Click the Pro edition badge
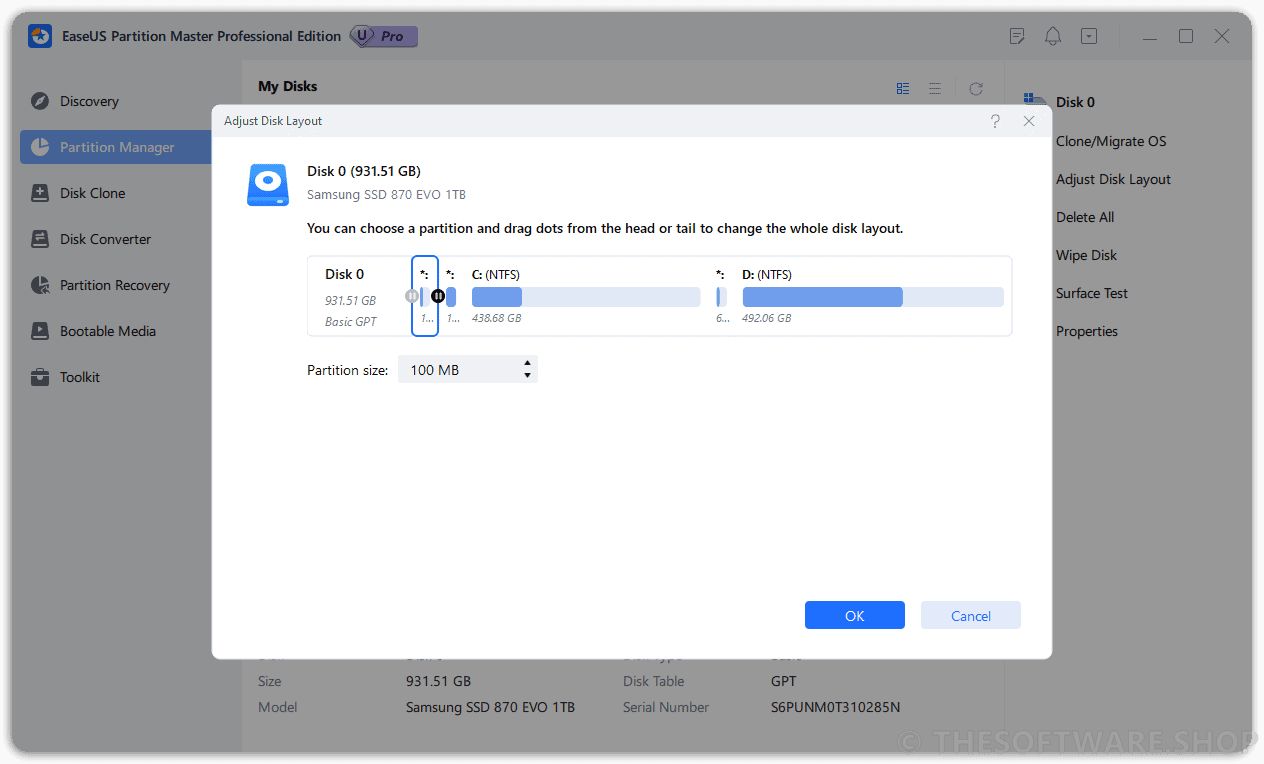Viewport: 1264px width, 764px height. coord(384,36)
